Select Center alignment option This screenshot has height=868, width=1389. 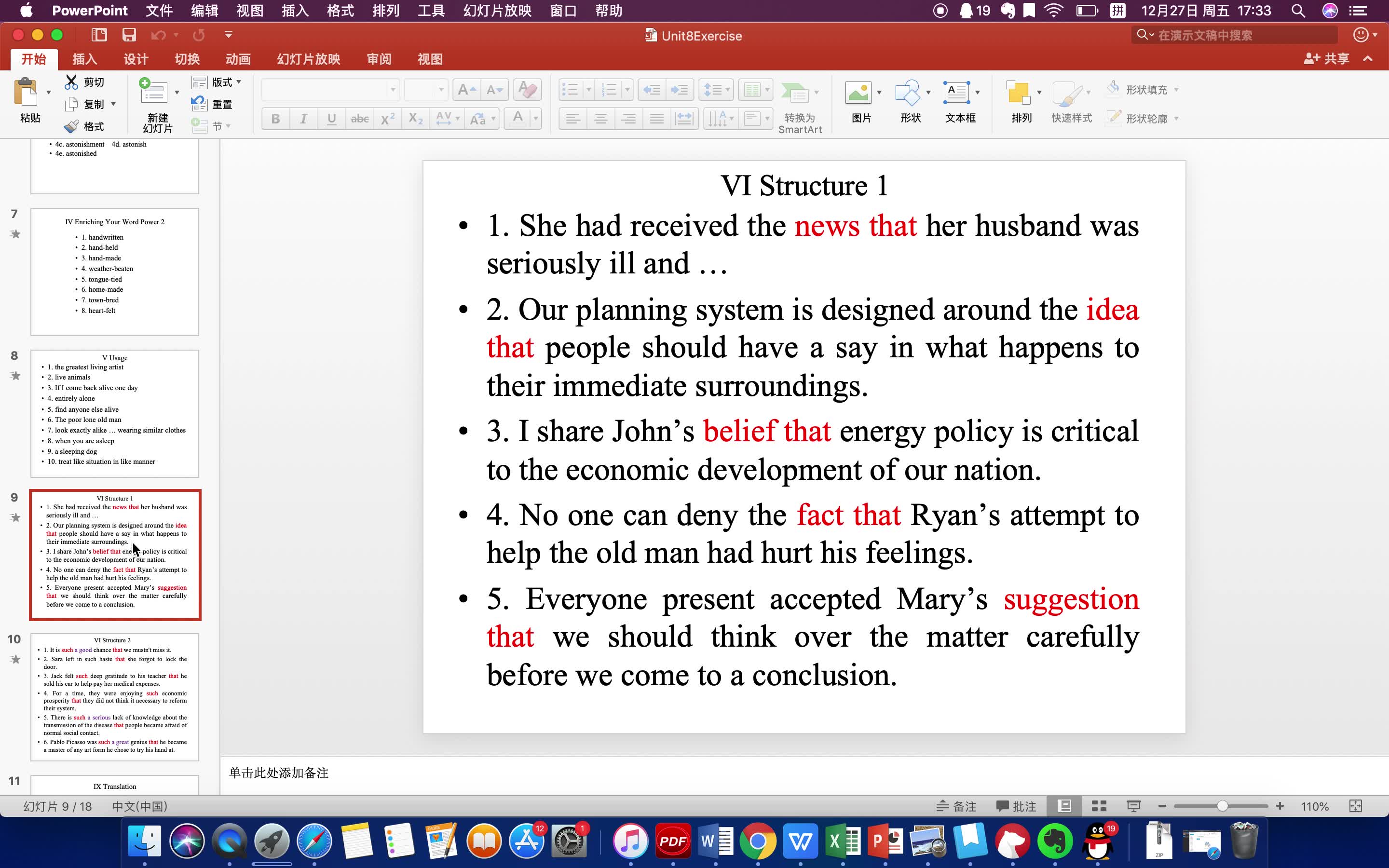[600, 119]
